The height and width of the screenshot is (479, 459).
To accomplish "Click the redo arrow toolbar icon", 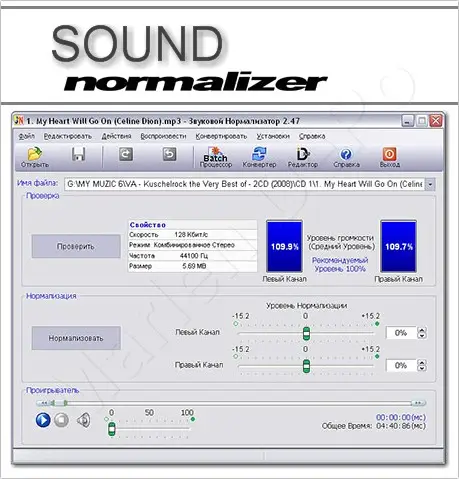I will coord(126,154).
